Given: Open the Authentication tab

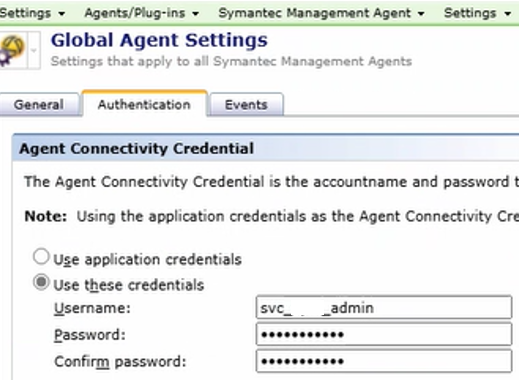Looking at the screenshot, I should click(x=144, y=104).
